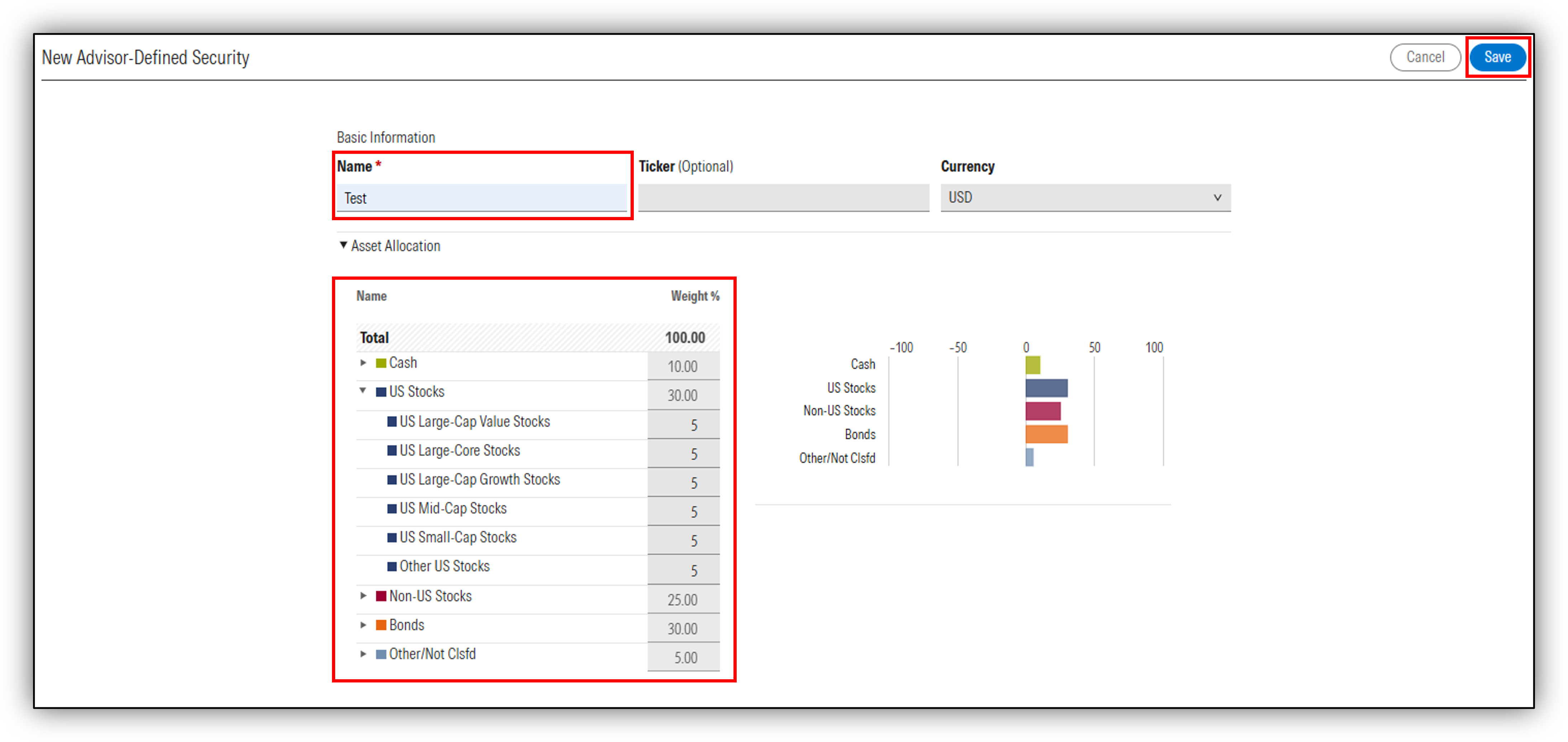Edit US Small-Cap Stocks weight field
The height and width of the screenshot is (742, 1568).
pyautogui.click(x=683, y=540)
